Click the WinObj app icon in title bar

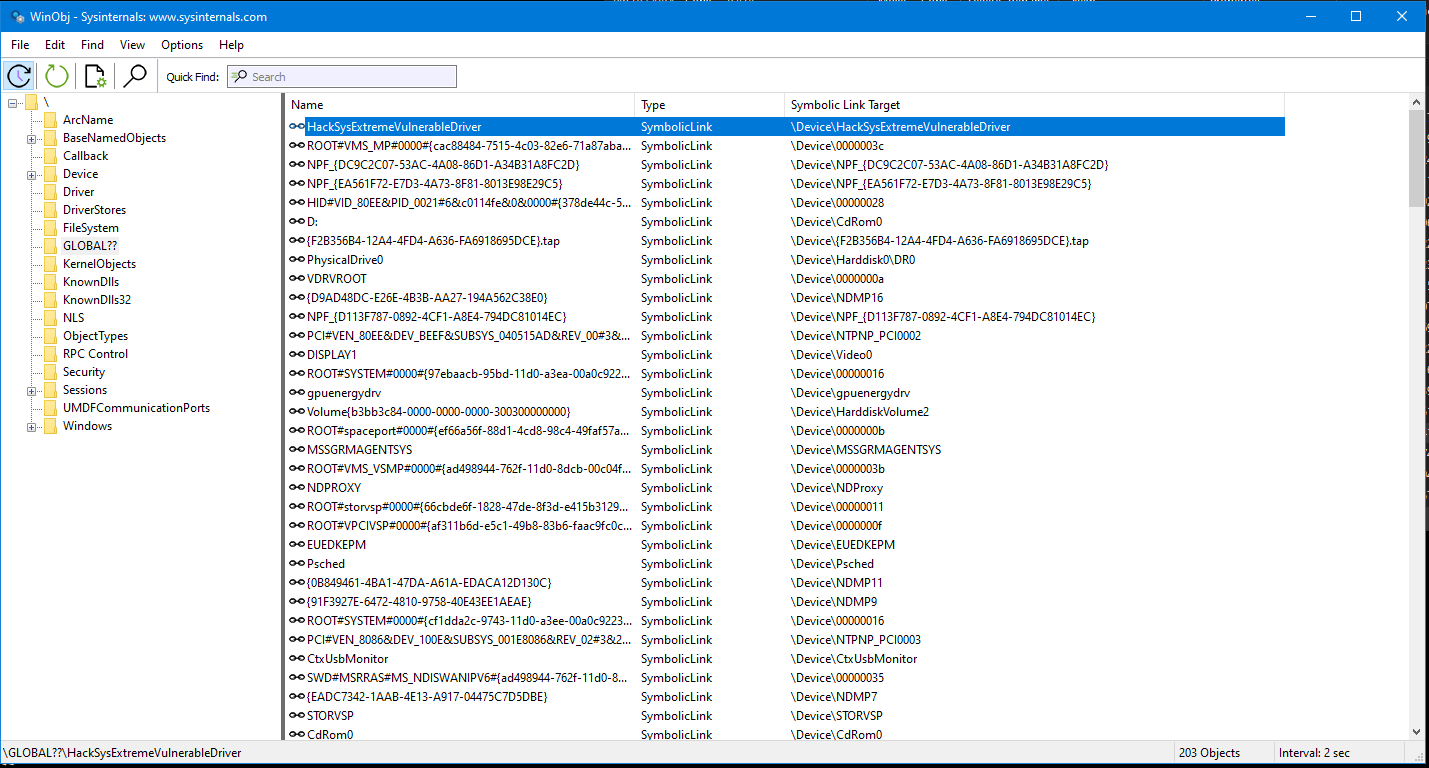click(18, 16)
